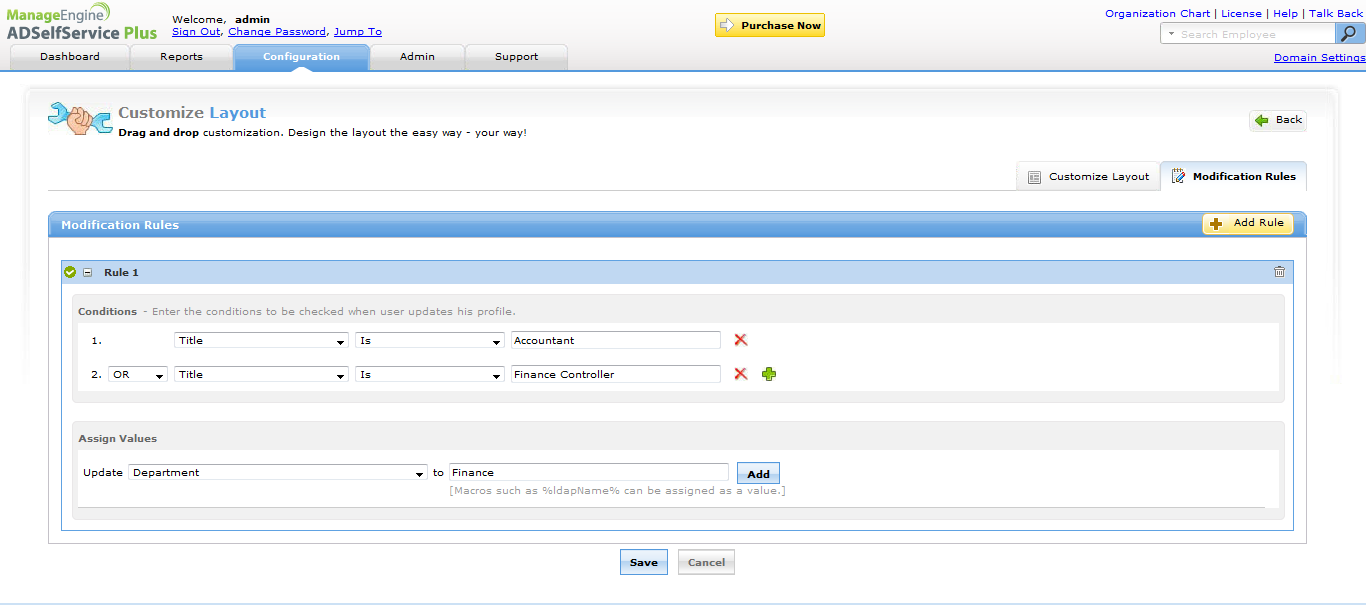Expand the Update Department attribute dropdown
Screen dimensions: 1366x605
278,473
